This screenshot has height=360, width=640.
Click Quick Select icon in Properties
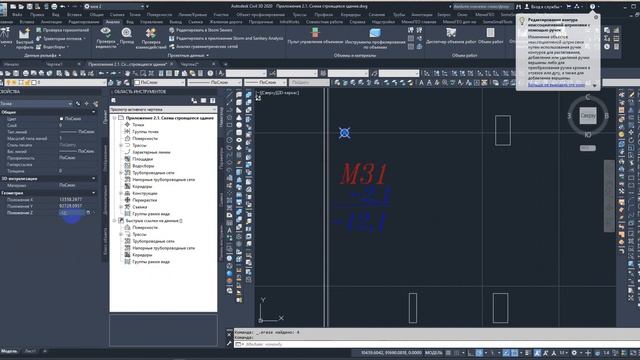[x=96, y=104]
